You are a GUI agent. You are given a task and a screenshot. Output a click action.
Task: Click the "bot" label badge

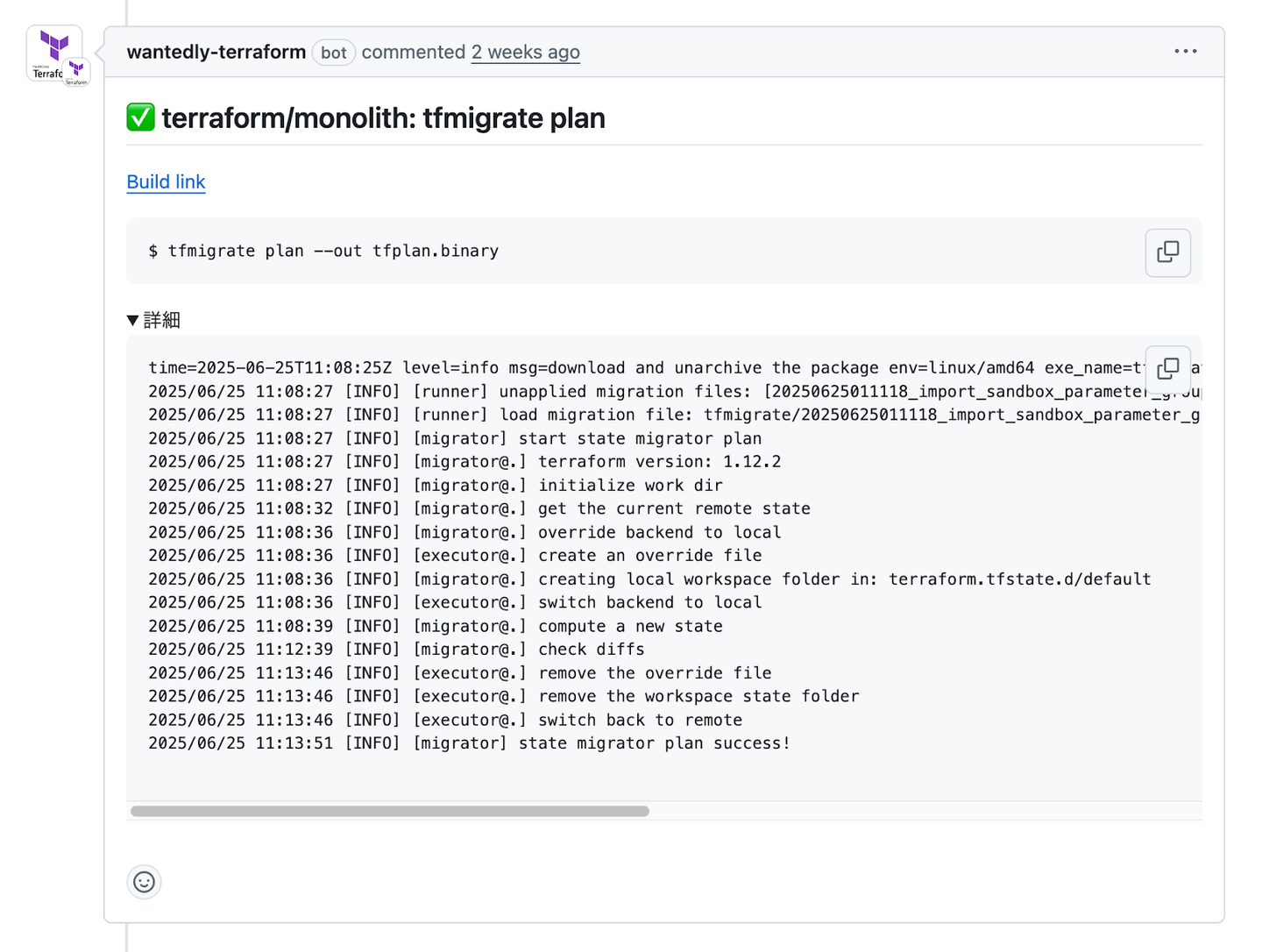tap(334, 53)
